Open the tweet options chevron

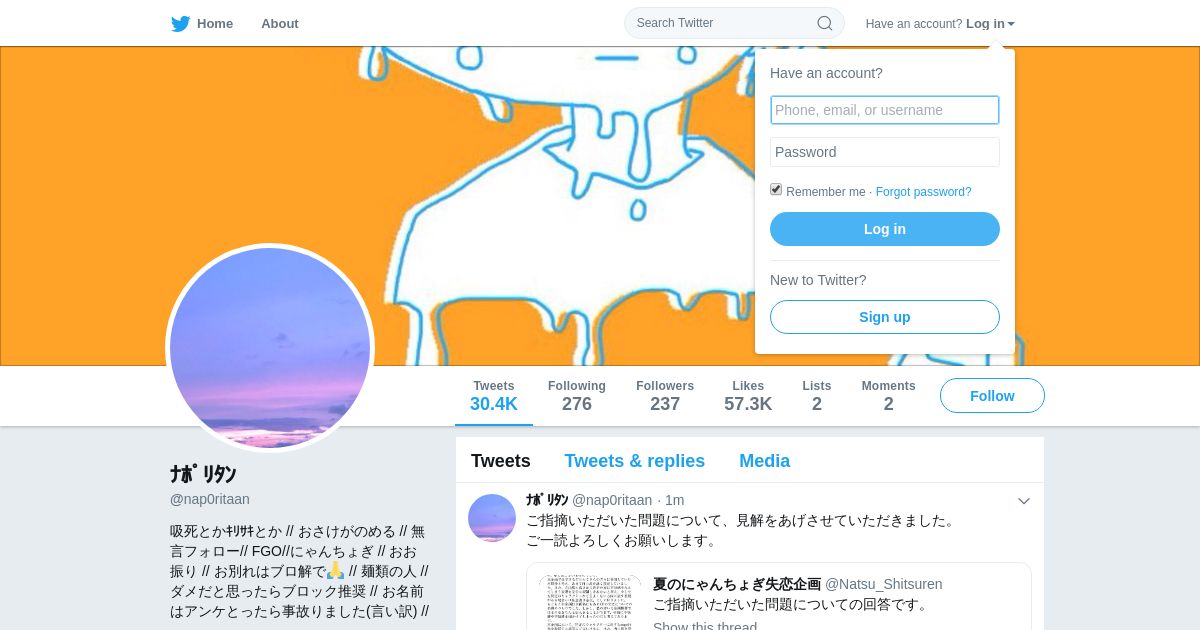pyautogui.click(x=1024, y=501)
